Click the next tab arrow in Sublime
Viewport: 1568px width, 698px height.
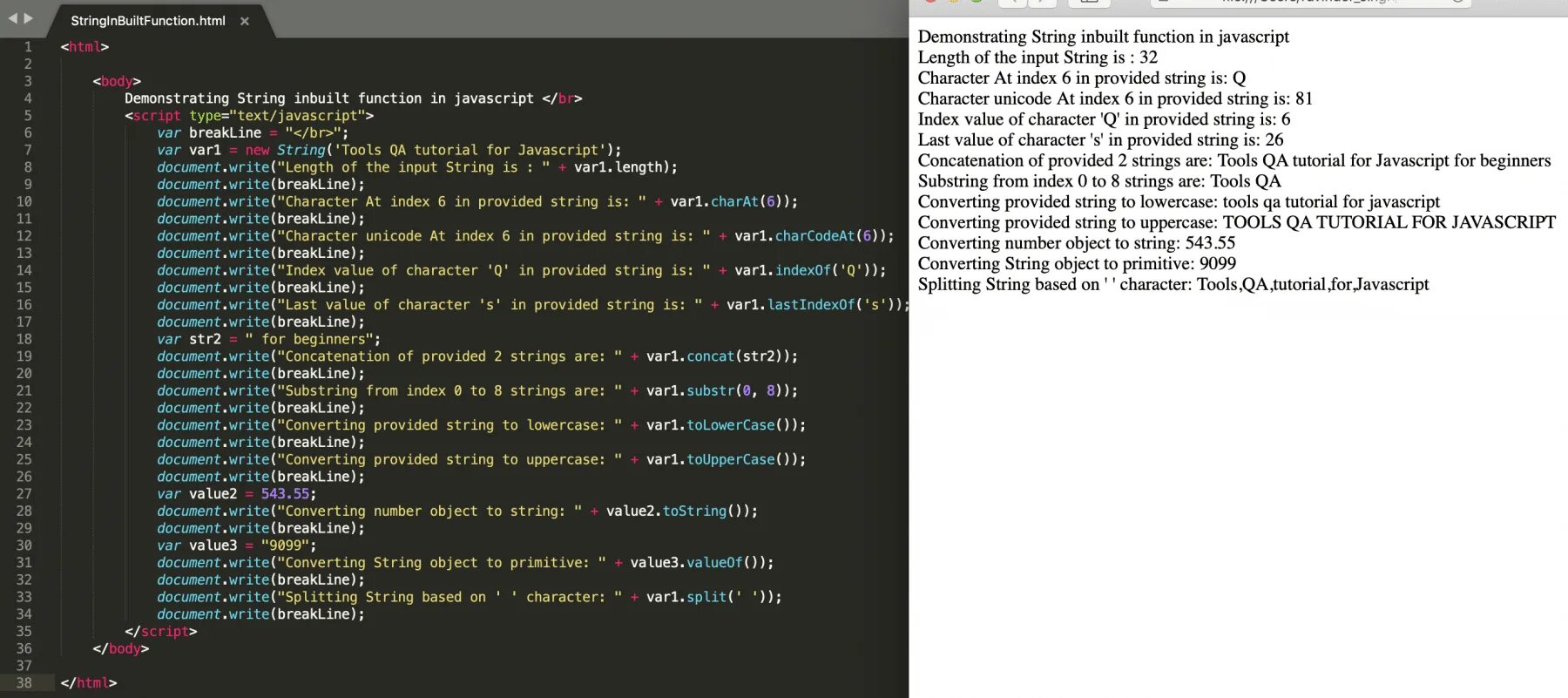pyautogui.click(x=28, y=18)
